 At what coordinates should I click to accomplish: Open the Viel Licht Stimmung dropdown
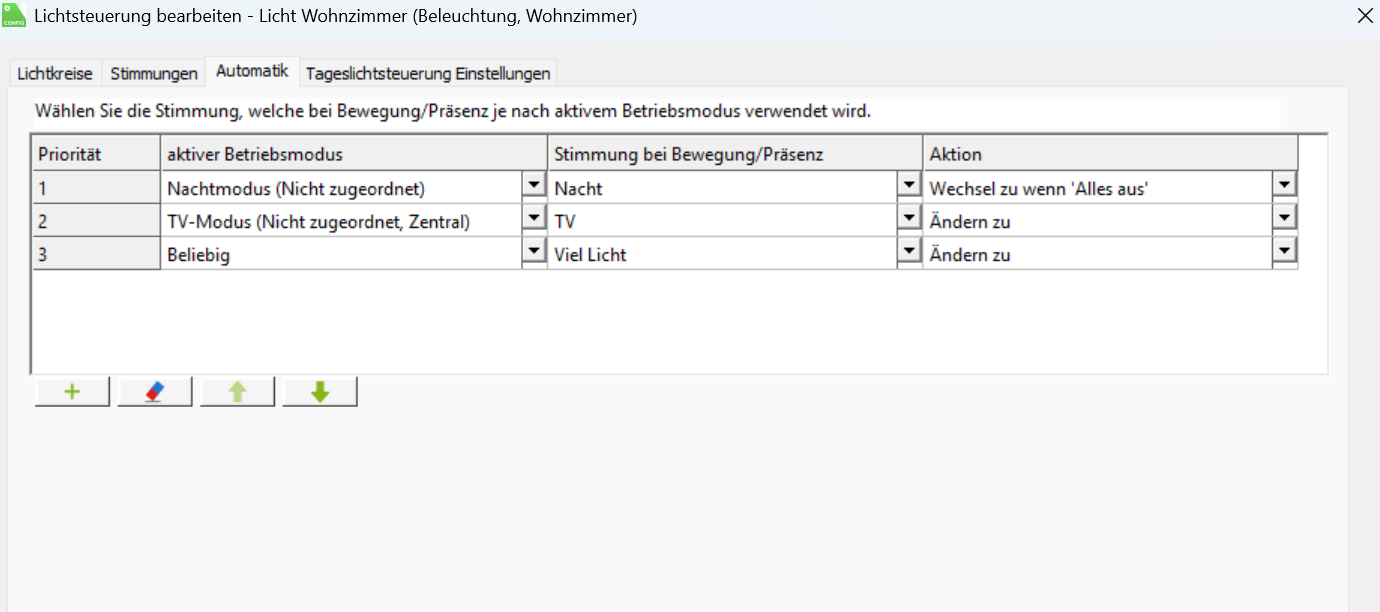pos(909,252)
